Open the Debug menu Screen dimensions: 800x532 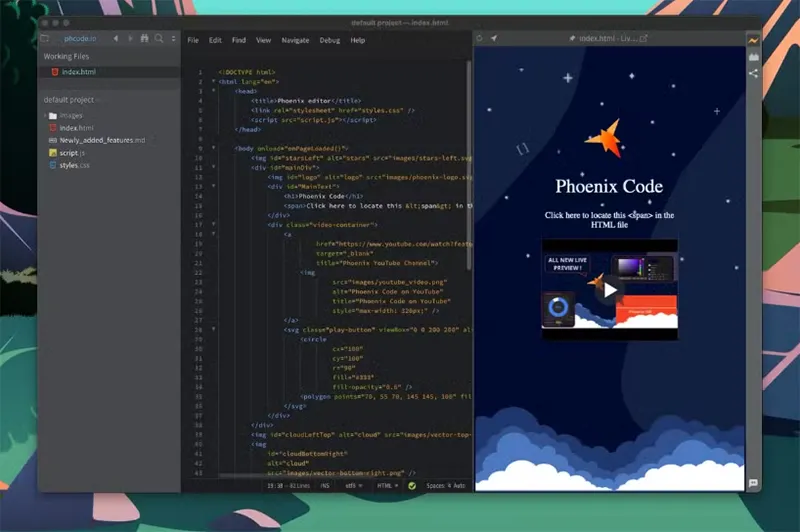[329, 40]
